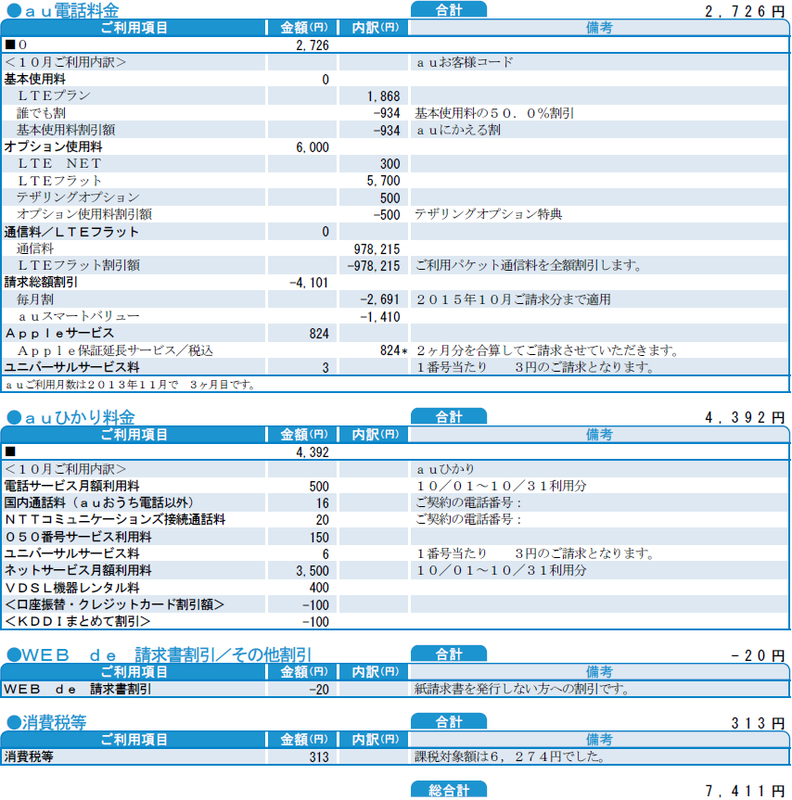Select the 合計 badge beside au電話料金
This screenshot has height=800, width=792.
(449, 9)
